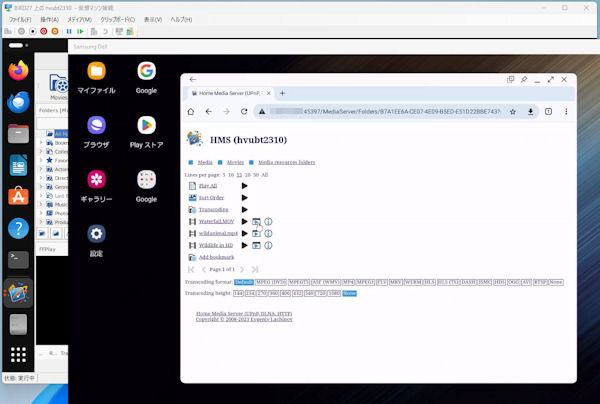Expand the Favorites star tree node
The height and width of the screenshot is (404, 600).
click(41, 160)
